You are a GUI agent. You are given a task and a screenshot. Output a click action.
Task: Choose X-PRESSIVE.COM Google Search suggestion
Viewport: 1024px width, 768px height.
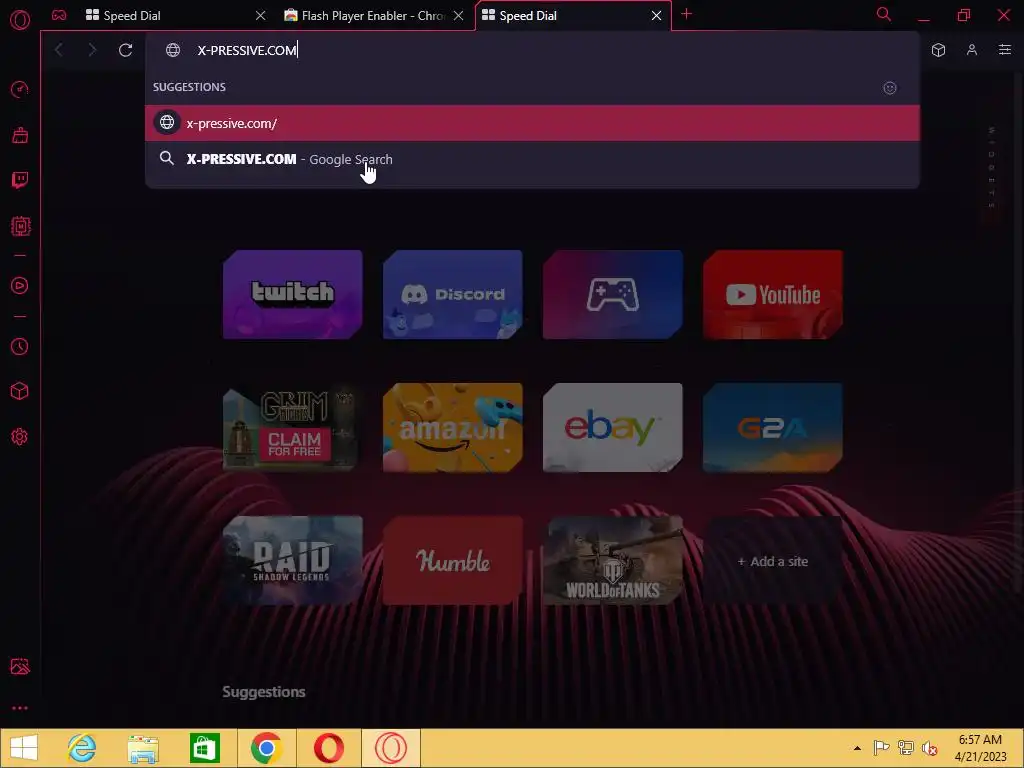pos(532,159)
